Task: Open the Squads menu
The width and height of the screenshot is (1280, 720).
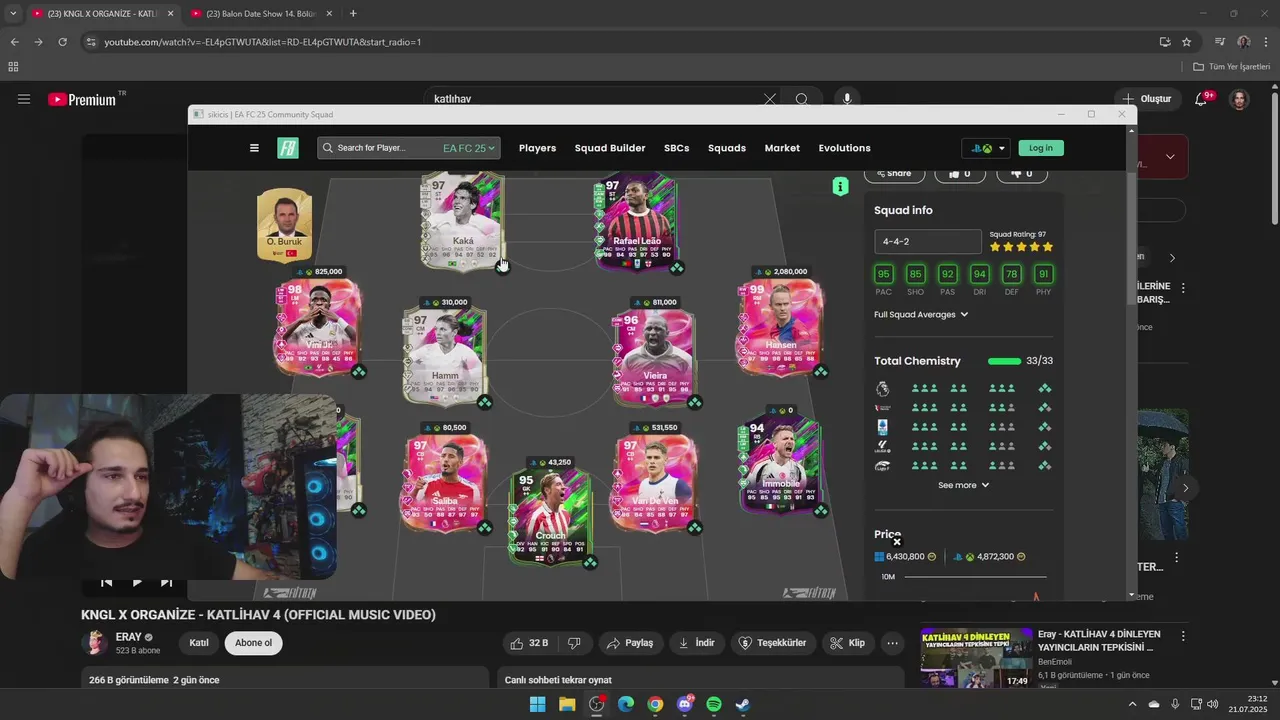Action: coord(727,148)
